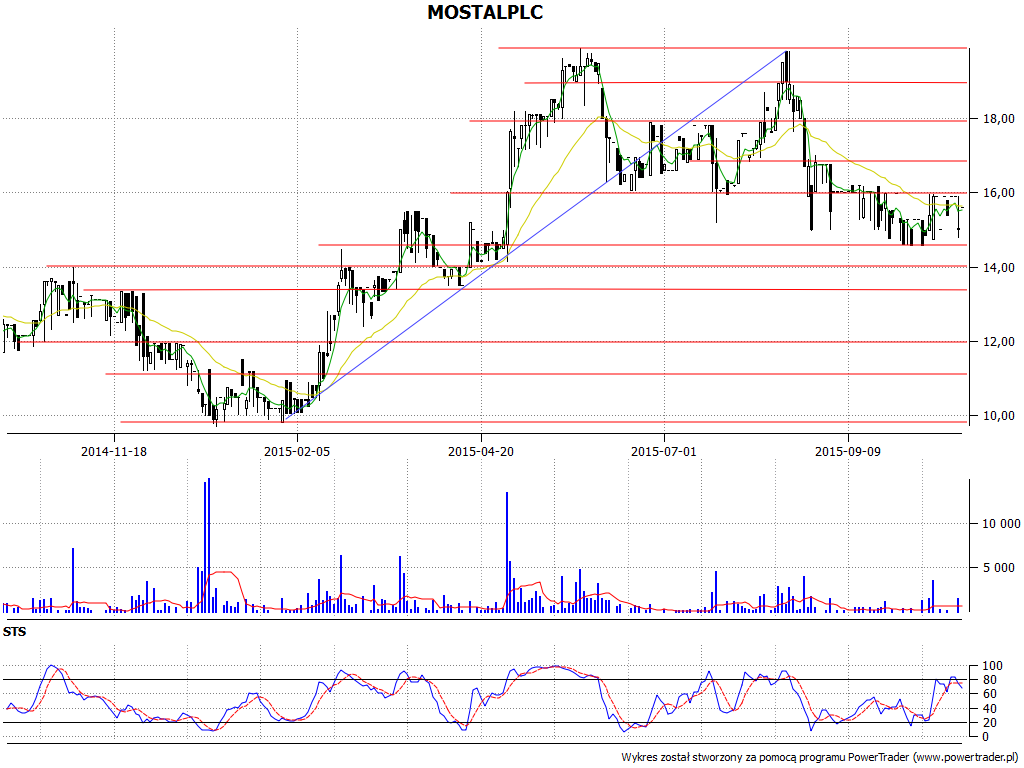Select the 2014-11-18 date label
1024x768 pixels.
[114, 451]
